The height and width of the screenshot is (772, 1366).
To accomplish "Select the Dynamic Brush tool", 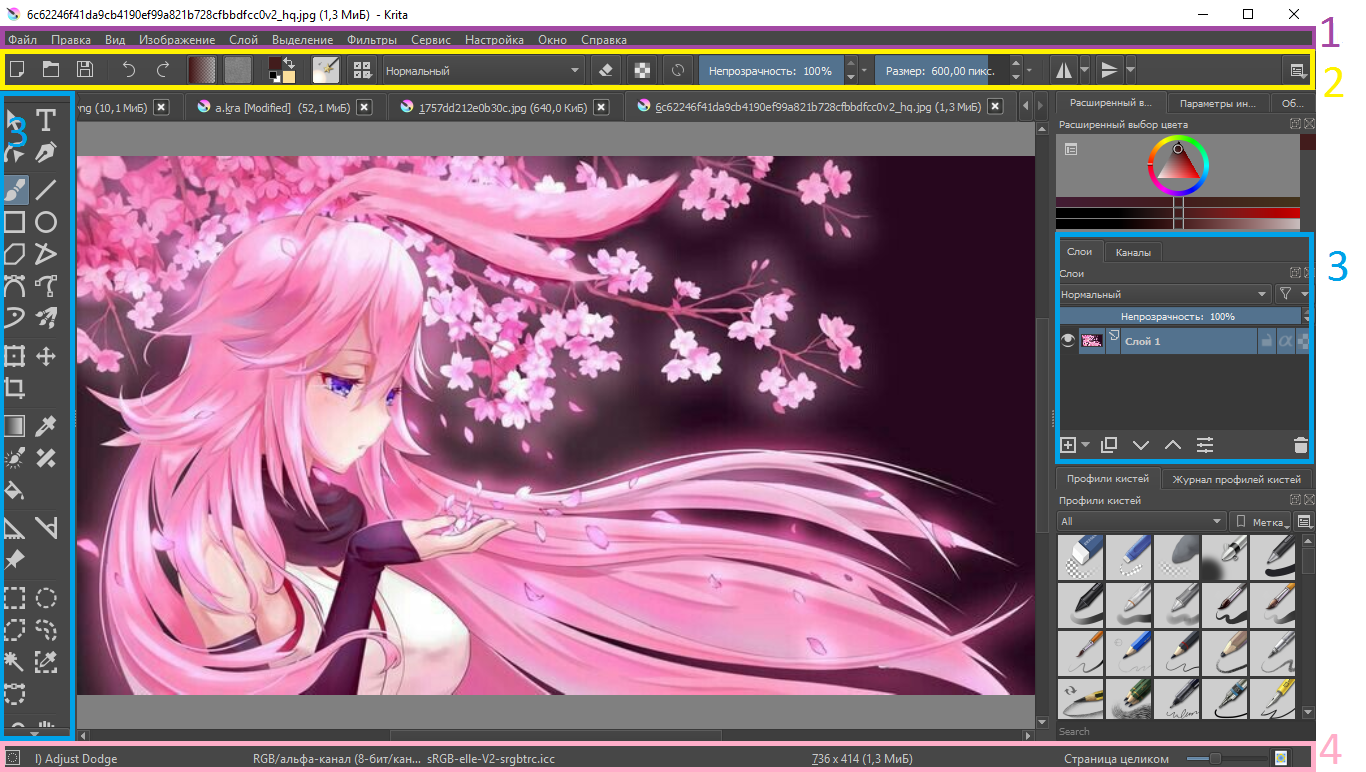I will (x=15, y=318).
